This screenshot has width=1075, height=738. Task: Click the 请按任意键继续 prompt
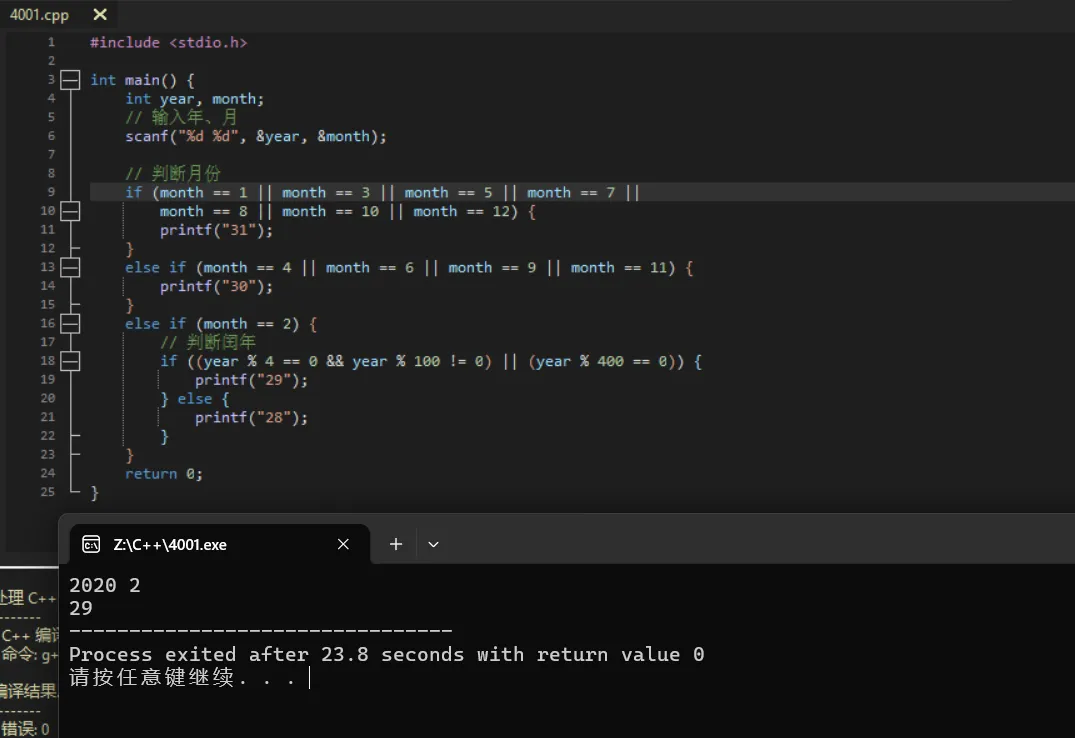tap(182, 678)
